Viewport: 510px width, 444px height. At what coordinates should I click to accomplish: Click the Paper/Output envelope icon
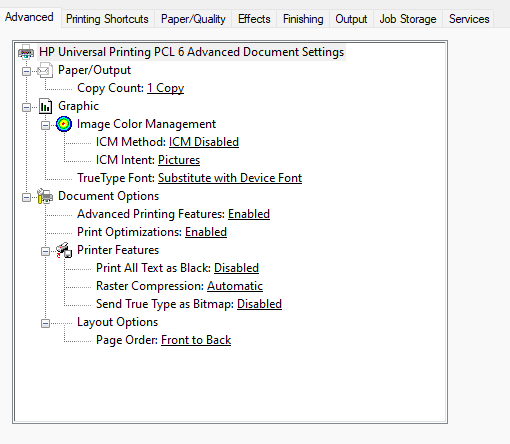coord(45,70)
